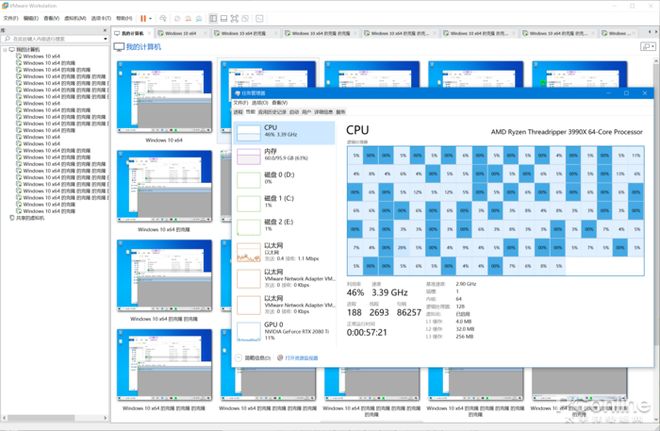Click the console view toolbar icon

click(x=259, y=19)
